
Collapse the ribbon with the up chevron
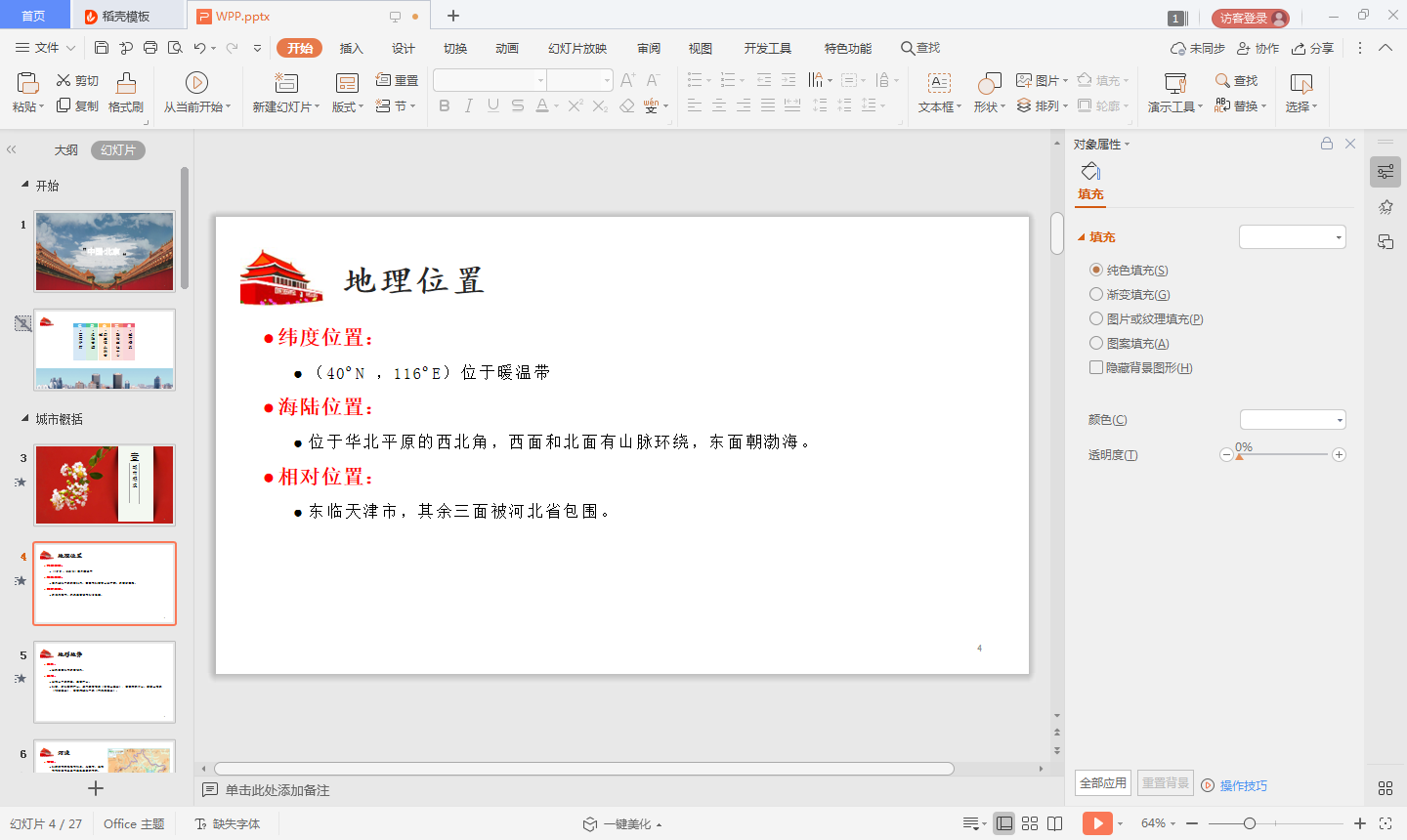(x=1386, y=48)
